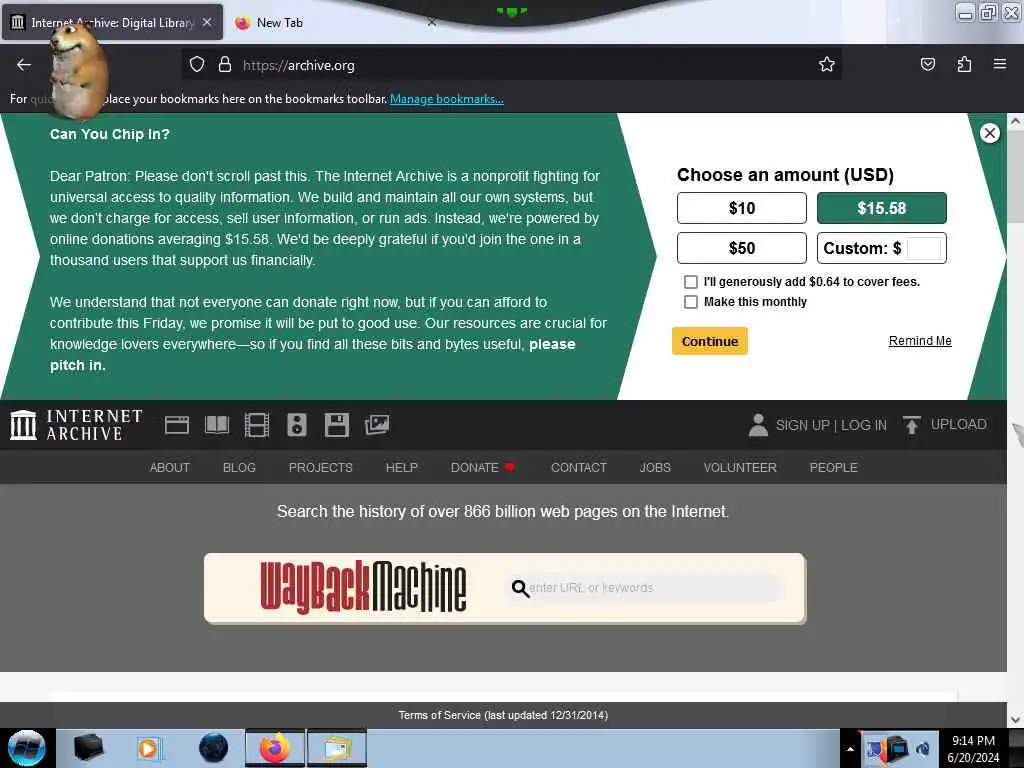Open the Audio speaker icon
1024x768 pixels.
296,425
